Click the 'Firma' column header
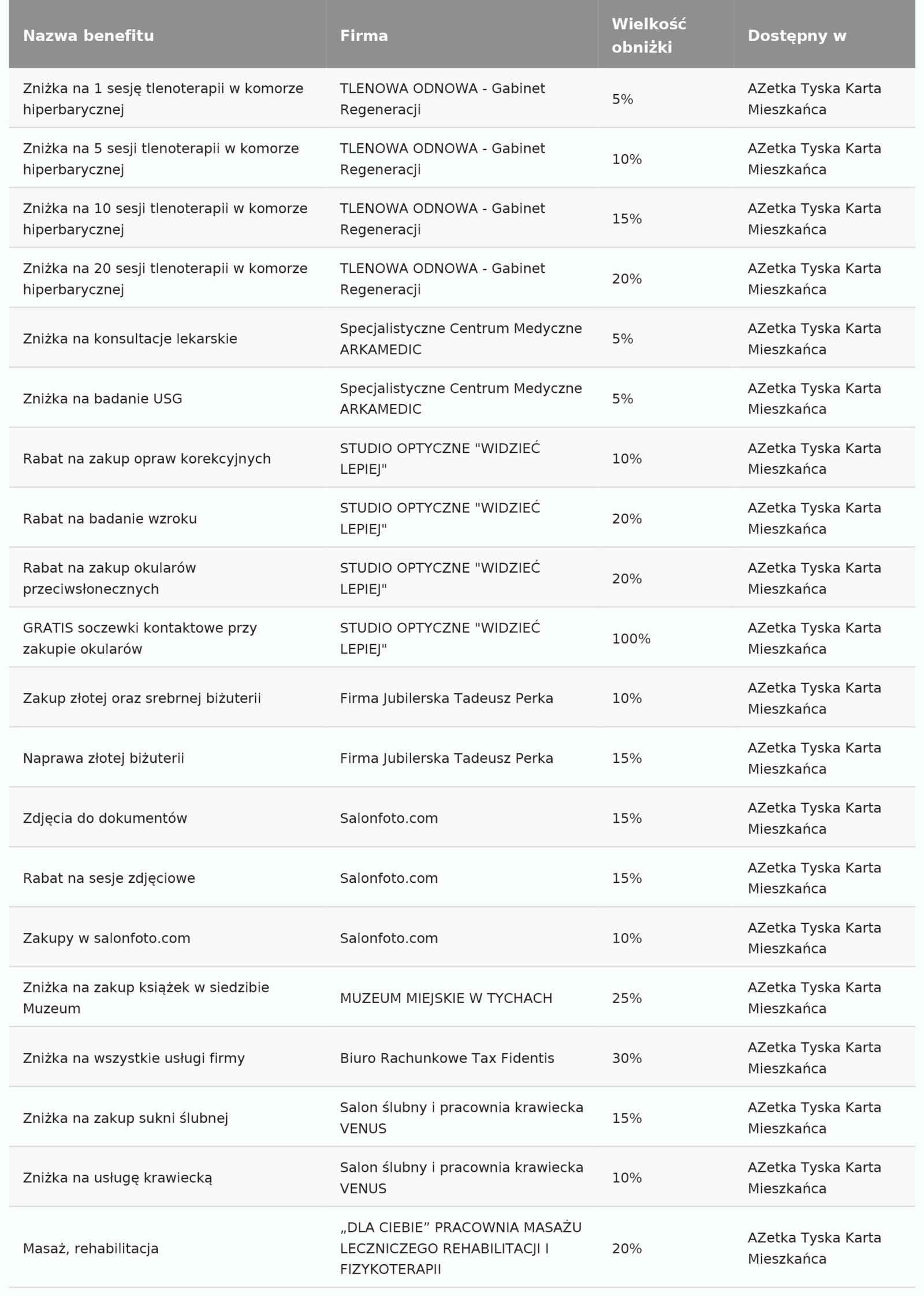 point(364,36)
